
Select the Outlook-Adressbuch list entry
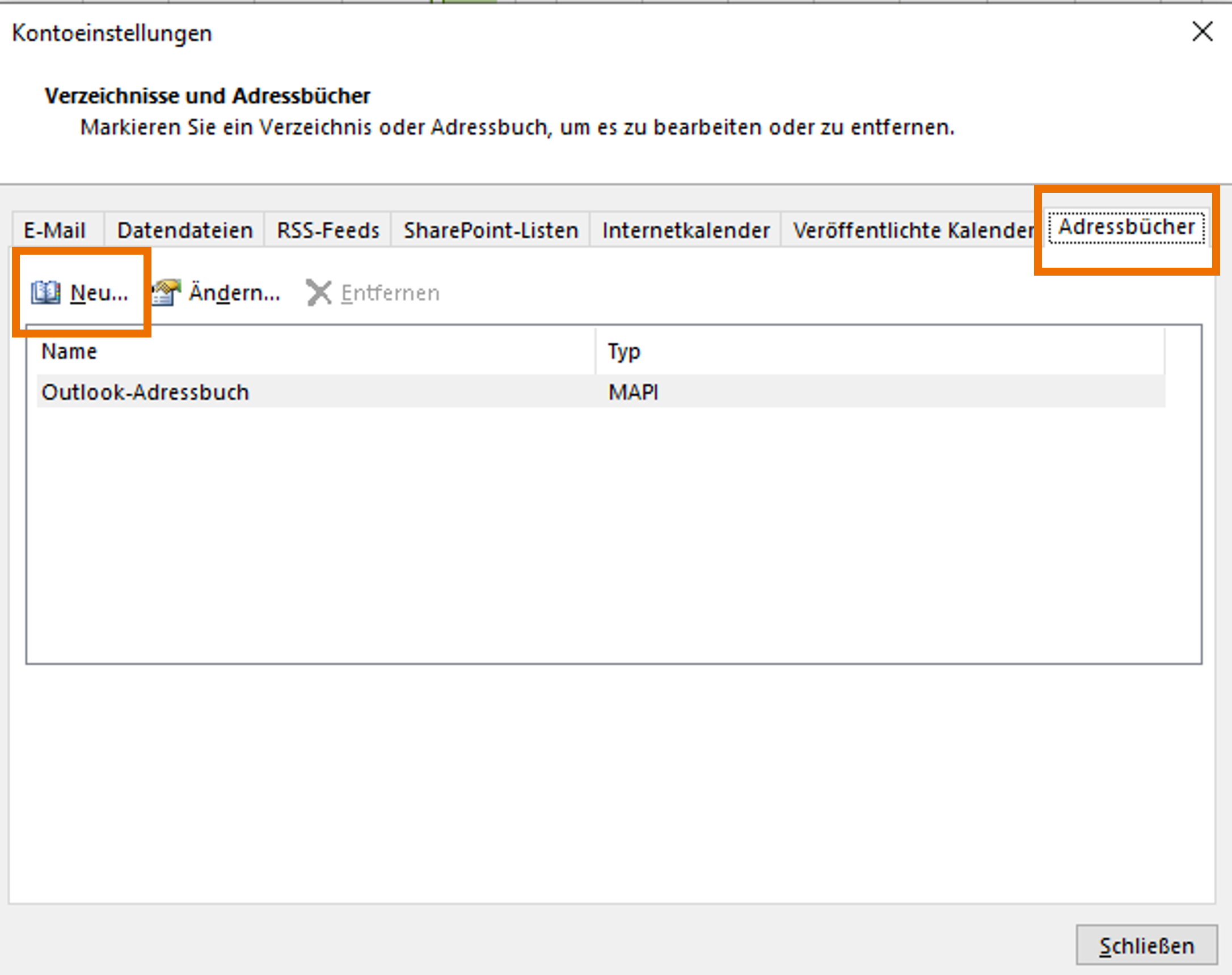(x=146, y=392)
